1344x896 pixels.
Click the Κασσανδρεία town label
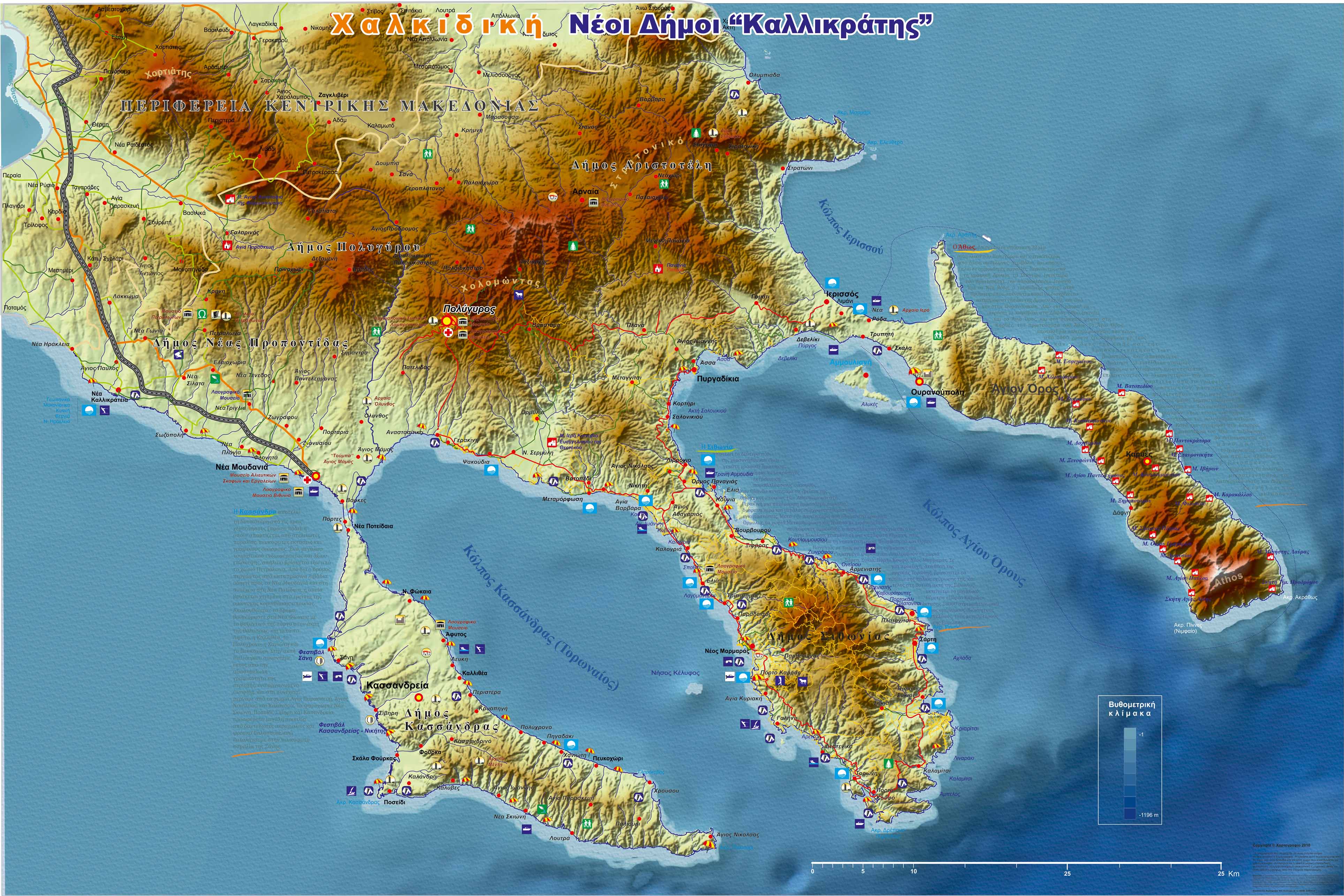click(397, 685)
